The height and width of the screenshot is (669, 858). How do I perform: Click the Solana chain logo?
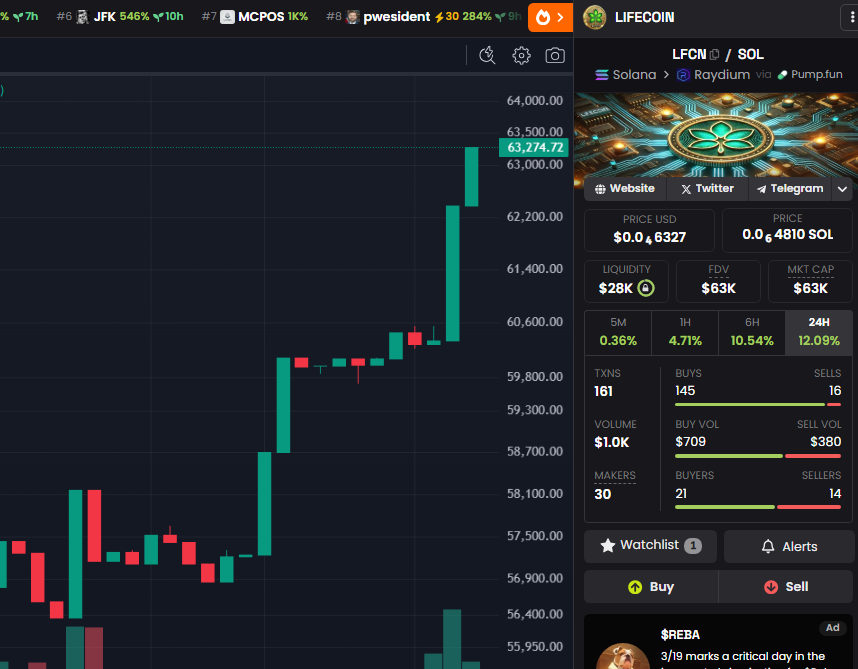602,75
